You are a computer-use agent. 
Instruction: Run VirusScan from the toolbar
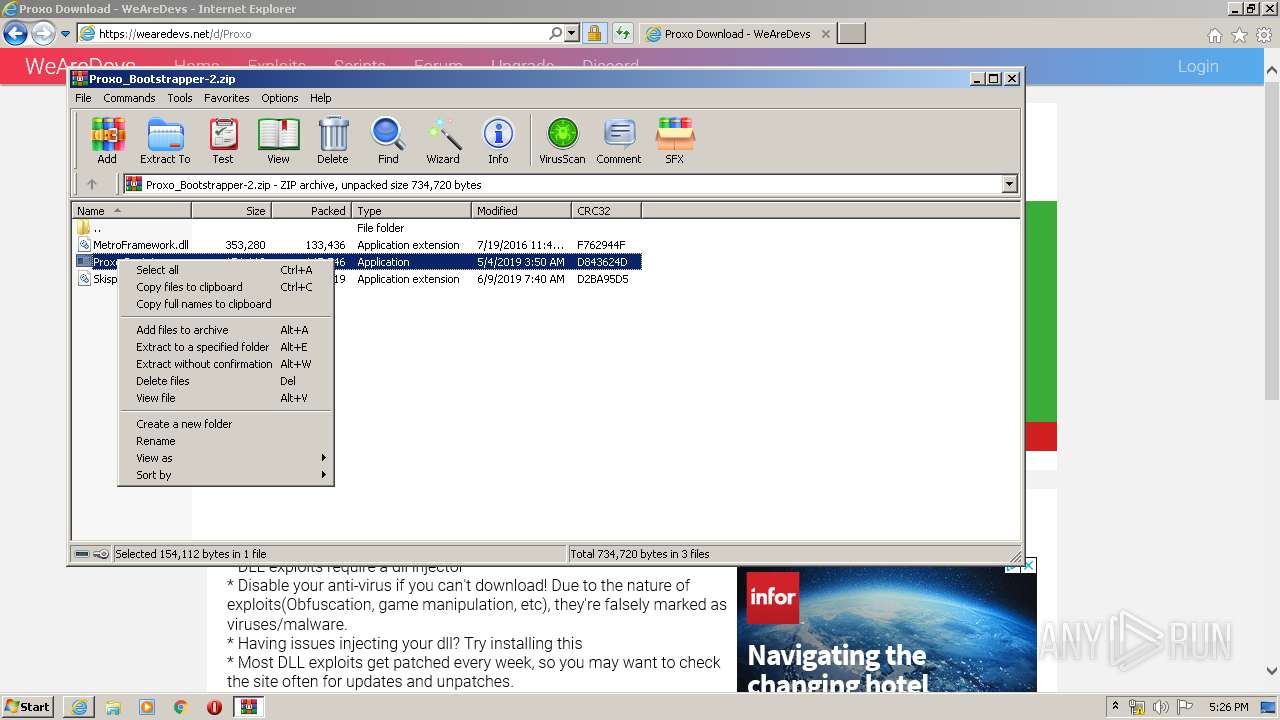click(562, 140)
